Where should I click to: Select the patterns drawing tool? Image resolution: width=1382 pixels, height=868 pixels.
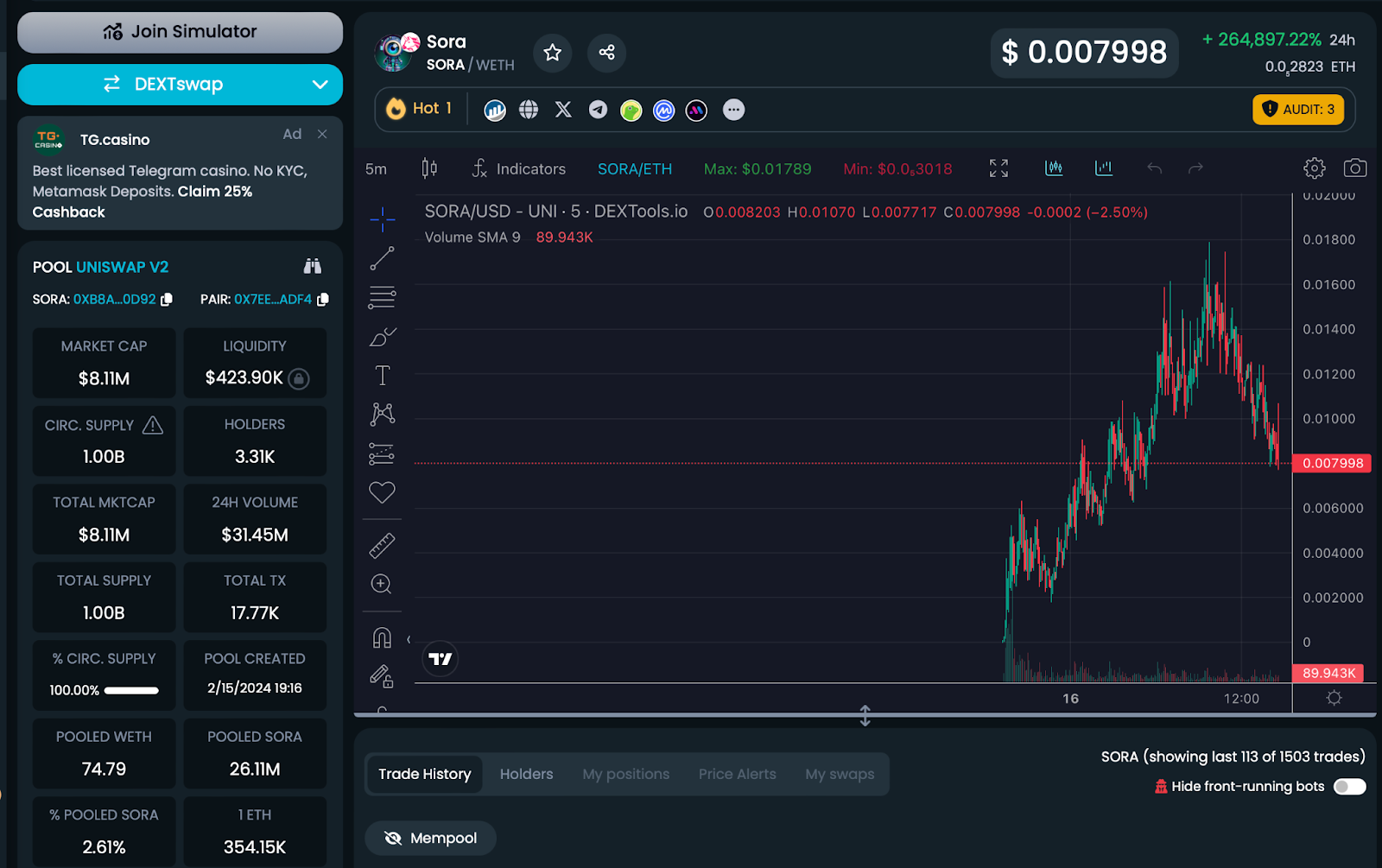382,415
